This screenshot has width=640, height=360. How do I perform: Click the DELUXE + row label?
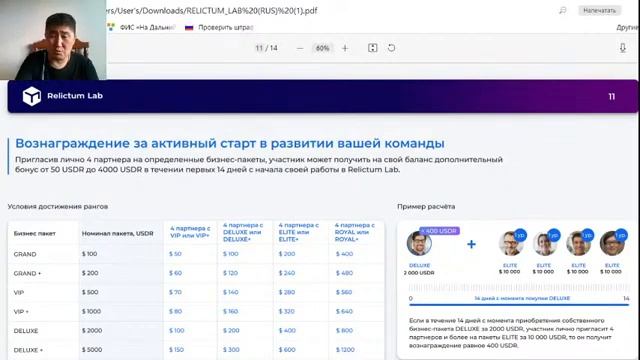28,350
